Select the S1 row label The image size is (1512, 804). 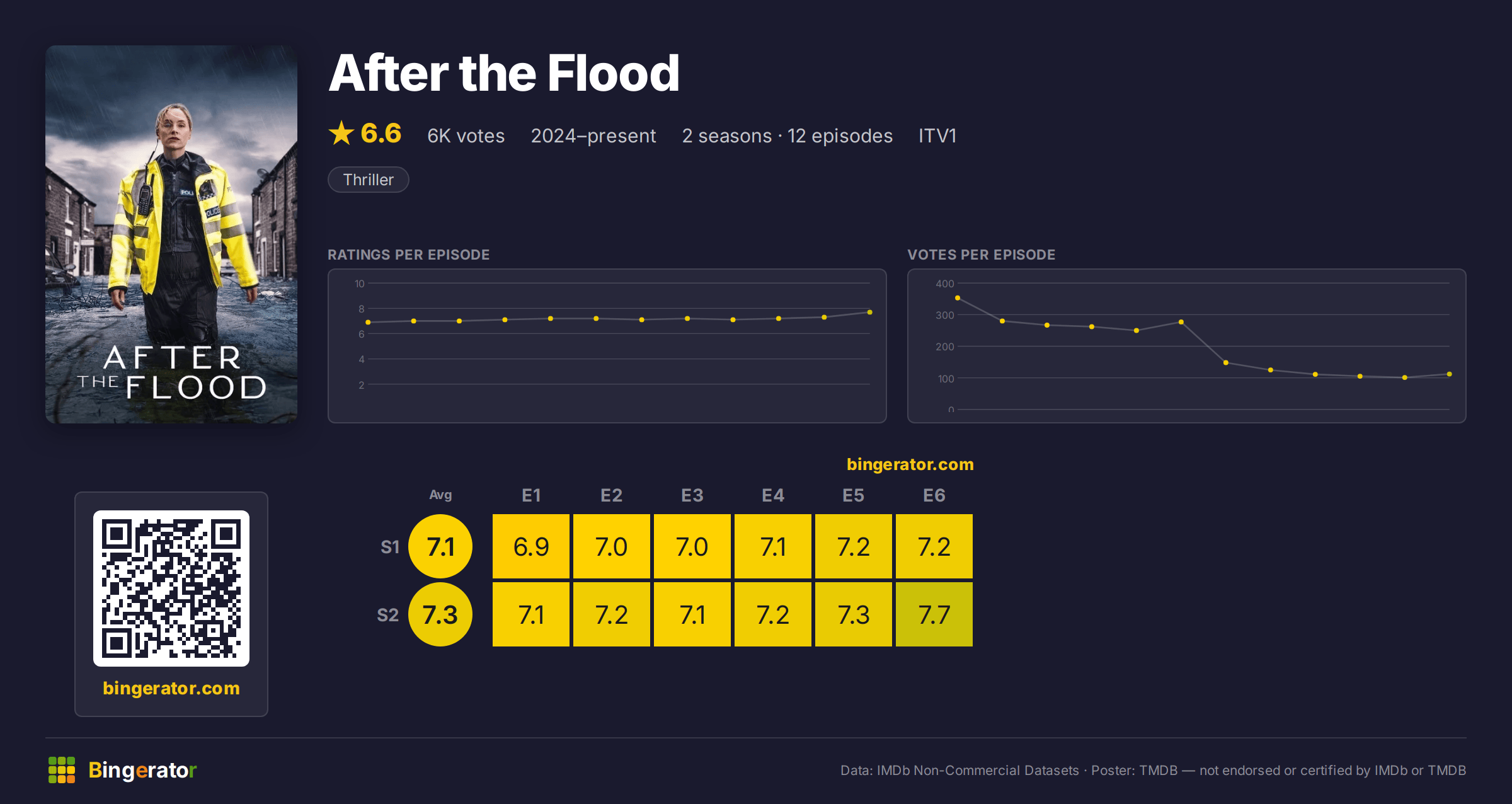coord(390,547)
